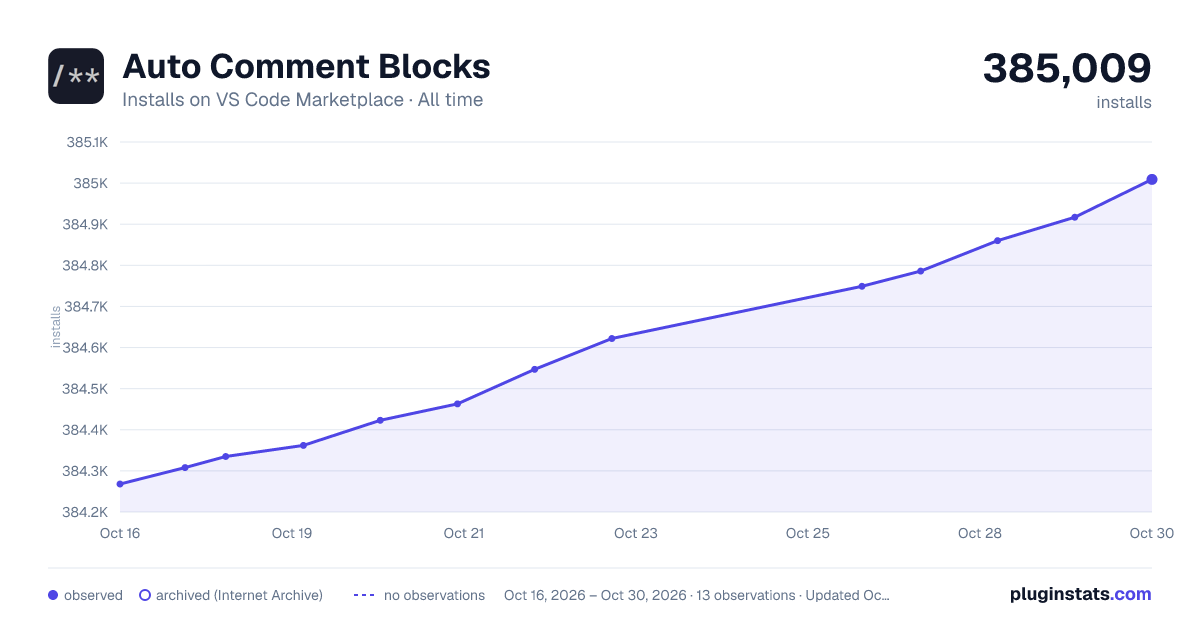The image size is (1200, 630).
Task: Click the 384.6K y-axis label
Action: coord(85,347)
